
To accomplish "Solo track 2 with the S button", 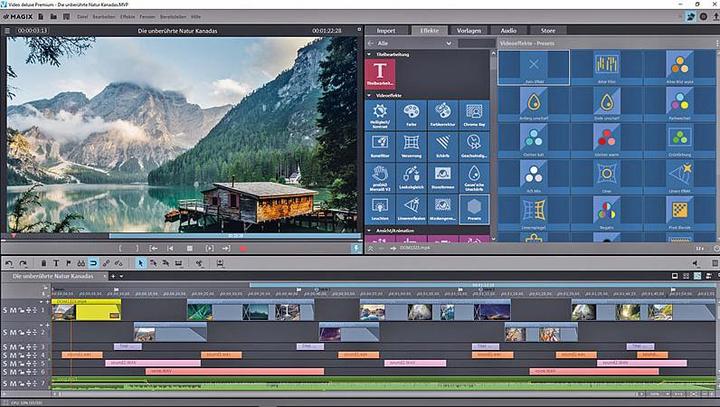I will pyautogui.click(x=5, y=330).
